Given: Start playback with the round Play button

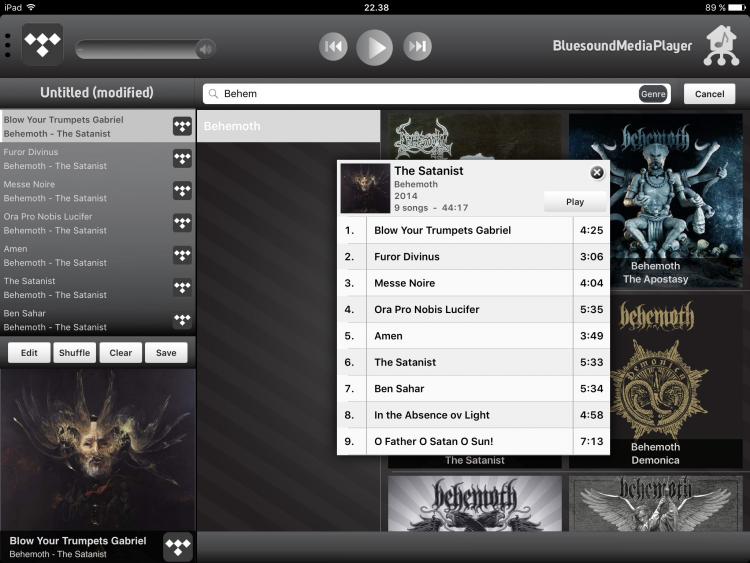Looking at the screenshot, I should pos(375,47).
